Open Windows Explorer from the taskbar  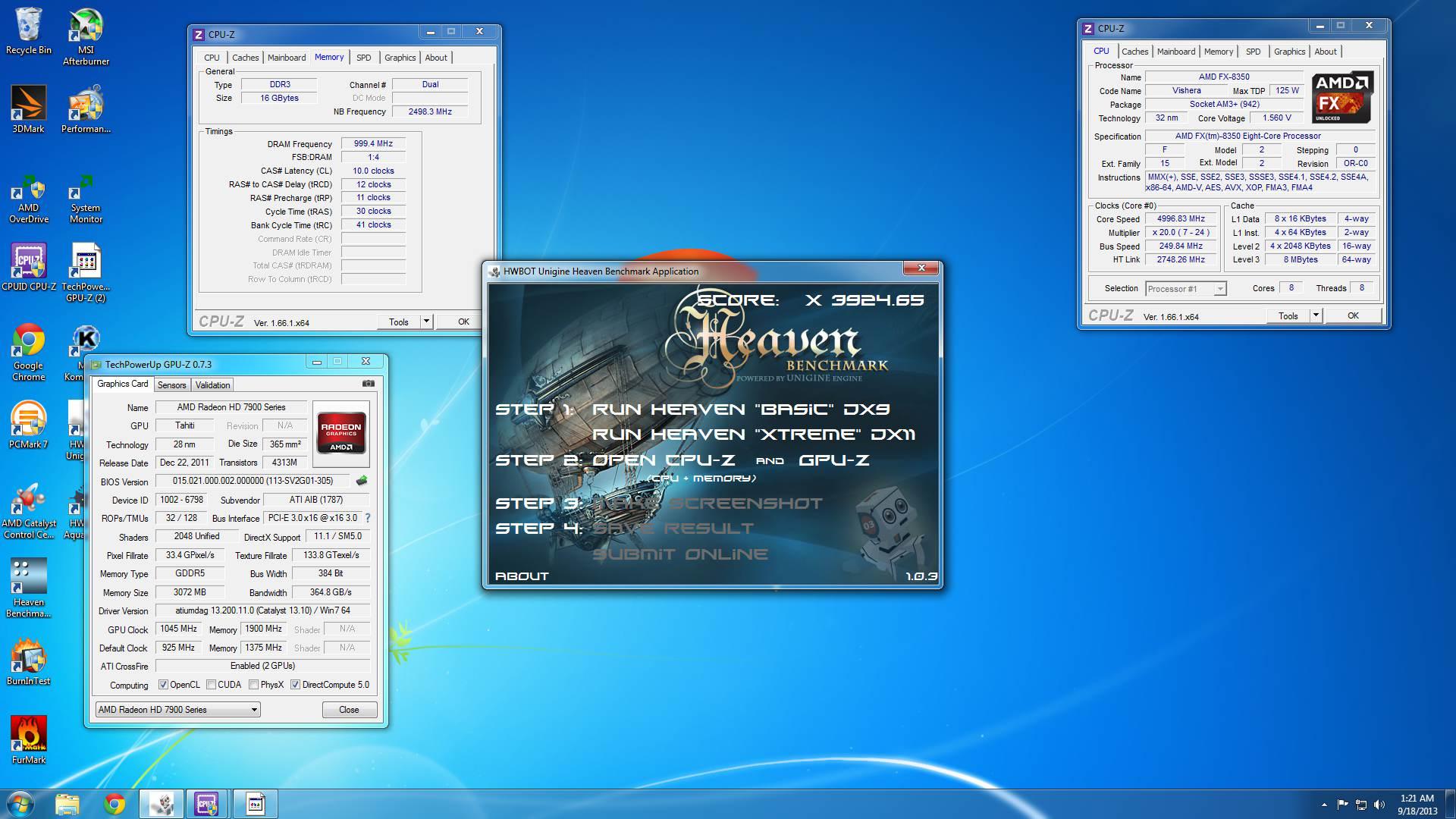(x=67, y=804)
